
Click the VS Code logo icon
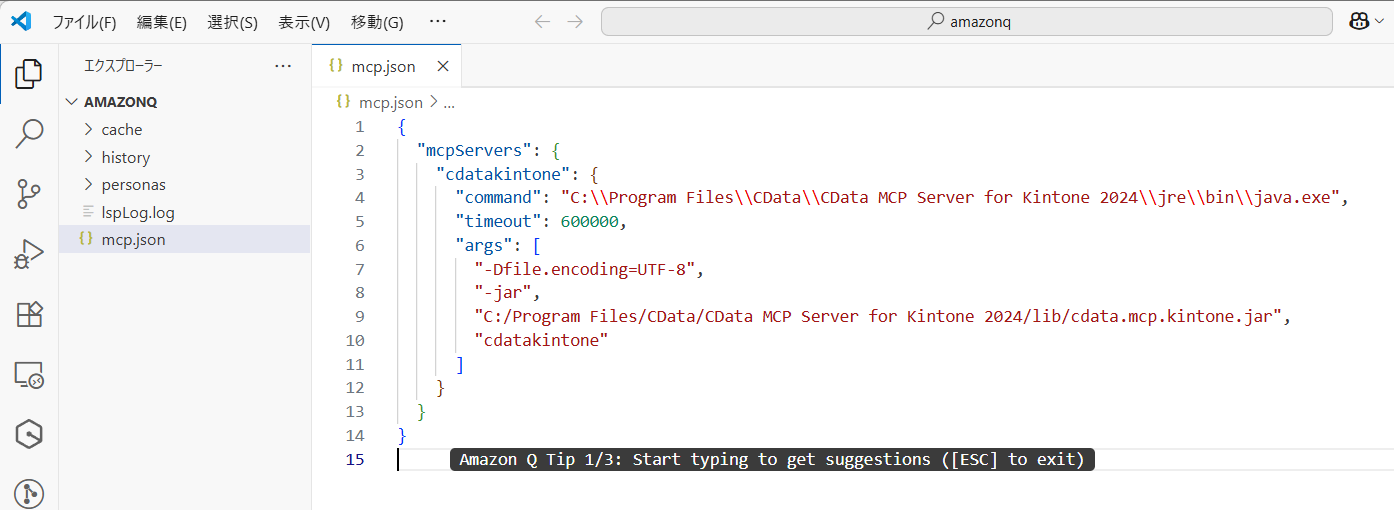21,21
